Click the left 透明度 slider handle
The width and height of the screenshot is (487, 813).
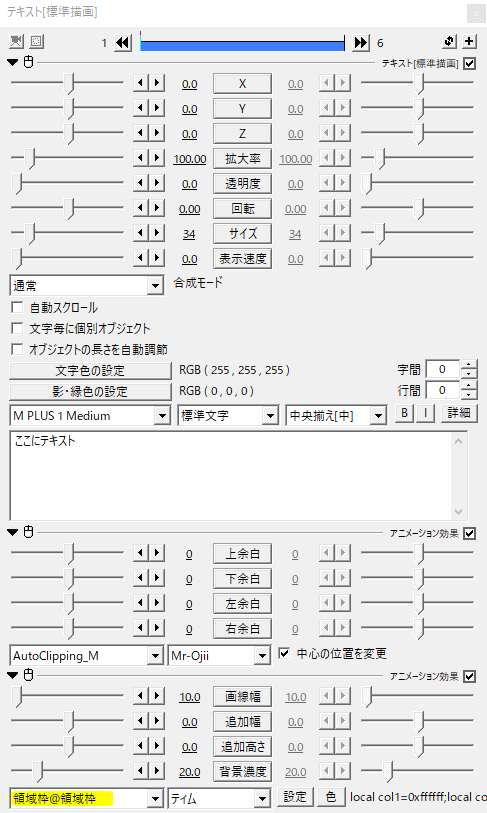point(17,184)
